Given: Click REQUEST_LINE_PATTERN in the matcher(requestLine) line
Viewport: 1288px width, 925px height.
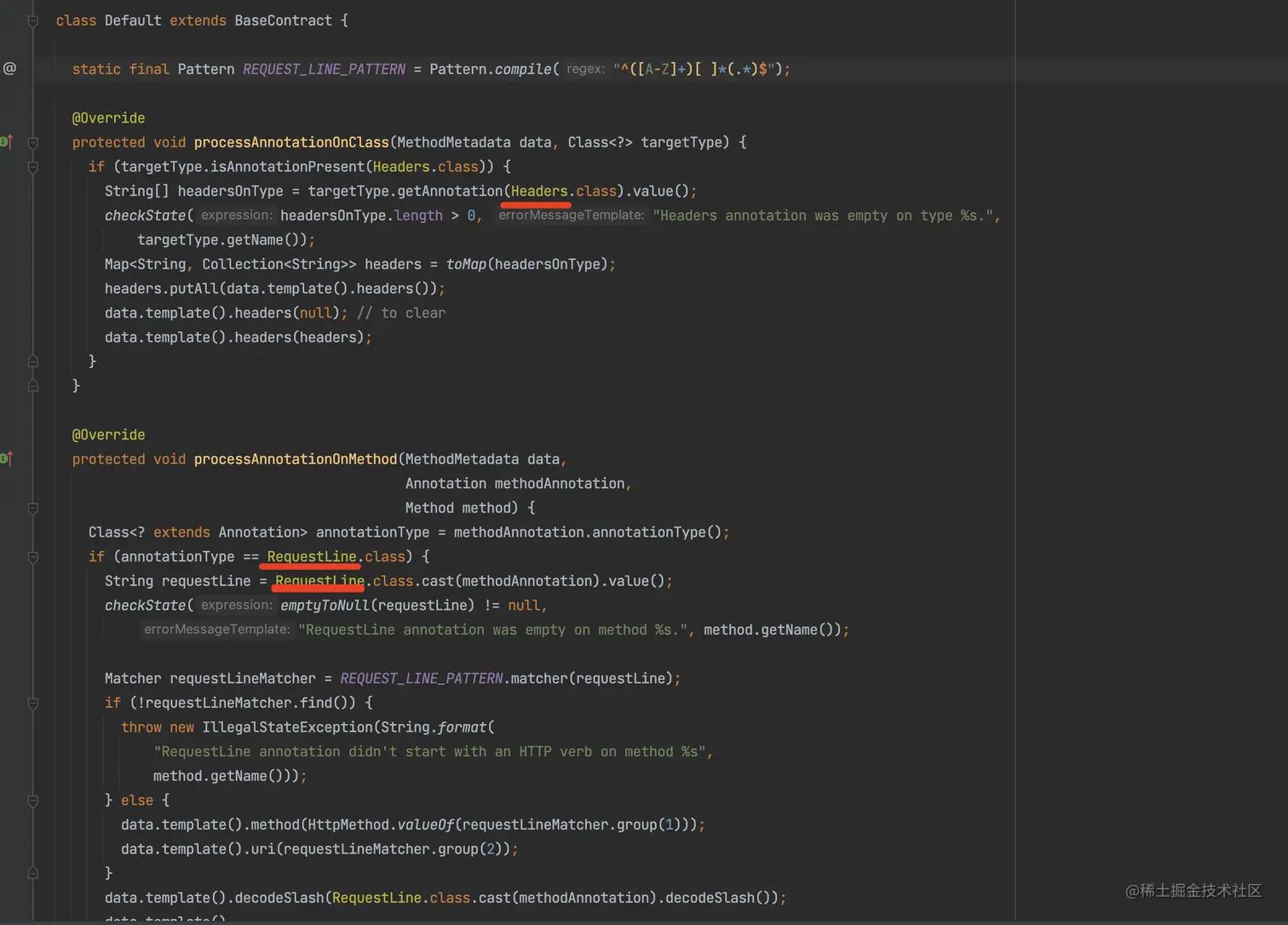Looking at the screenshot, I should point(421,678).
